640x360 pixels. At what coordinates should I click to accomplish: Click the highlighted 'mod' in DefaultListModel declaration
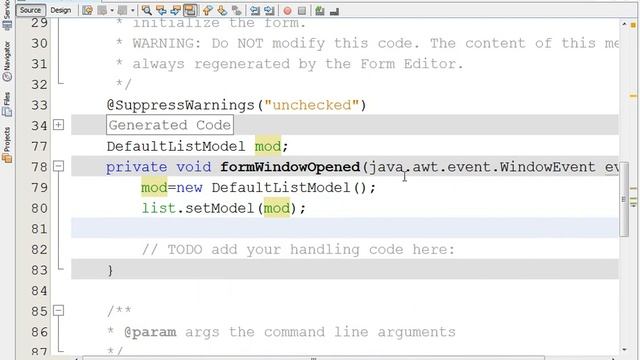pos(268,146)
